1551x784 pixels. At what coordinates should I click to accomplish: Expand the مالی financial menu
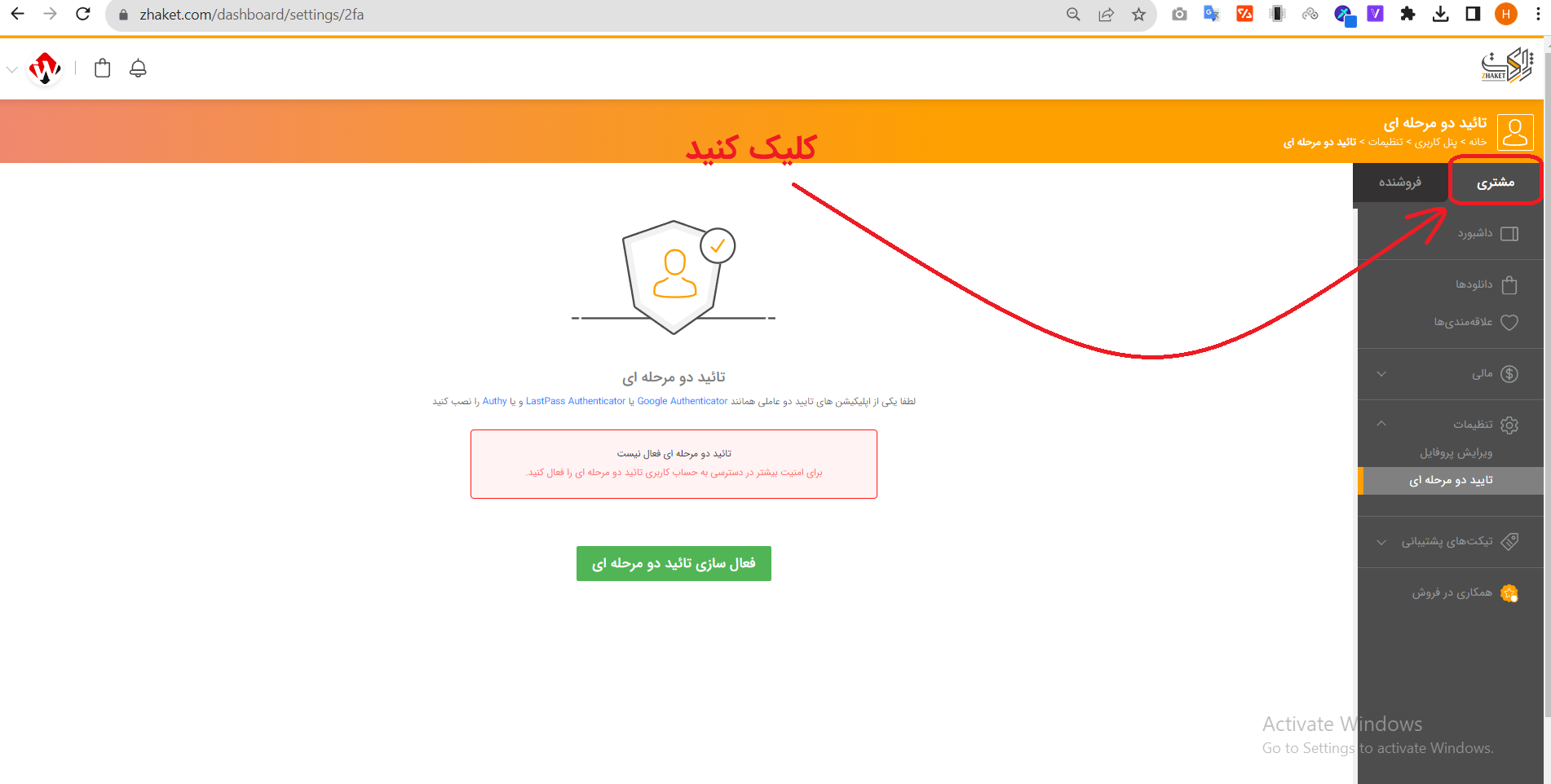click(1452, 374)
